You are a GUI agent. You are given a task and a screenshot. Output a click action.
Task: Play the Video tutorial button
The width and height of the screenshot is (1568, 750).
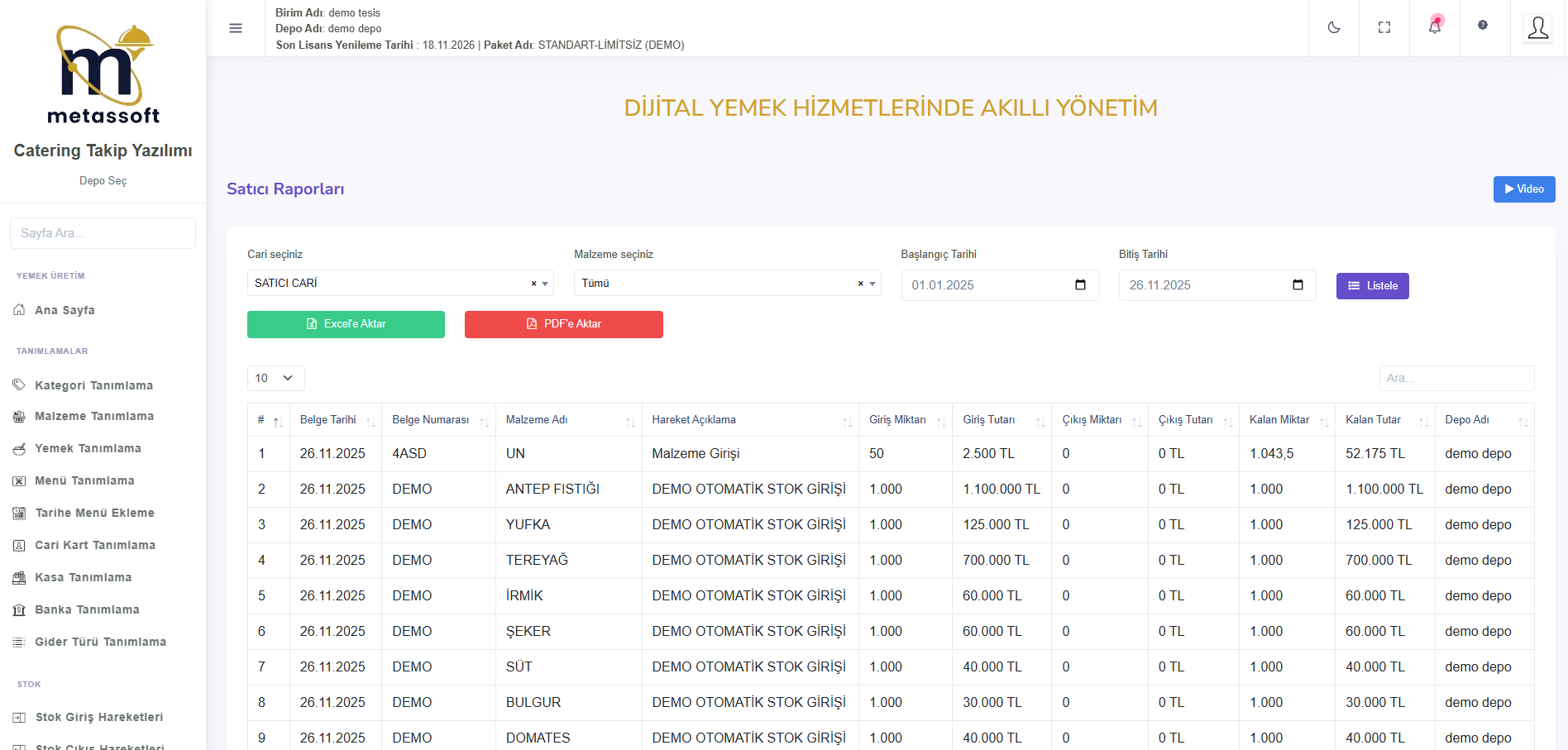point(1523,189)
